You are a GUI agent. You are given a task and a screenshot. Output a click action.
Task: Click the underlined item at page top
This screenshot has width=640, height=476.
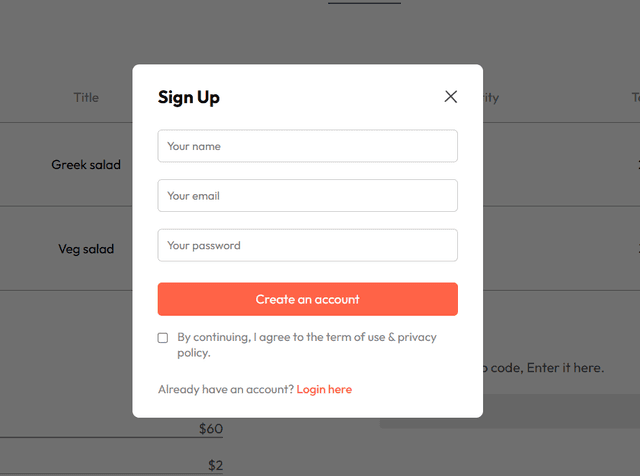(364, 2)
